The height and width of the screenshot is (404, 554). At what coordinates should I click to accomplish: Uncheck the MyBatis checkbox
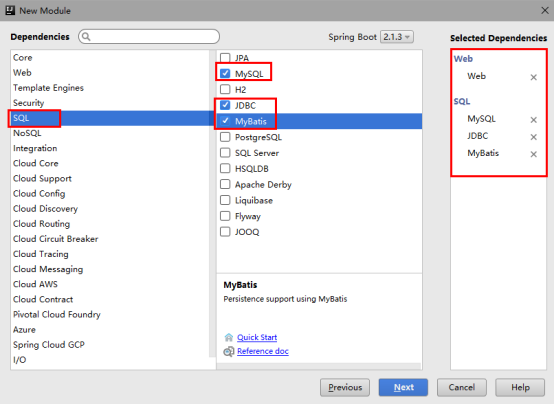[x=225, y=121]
